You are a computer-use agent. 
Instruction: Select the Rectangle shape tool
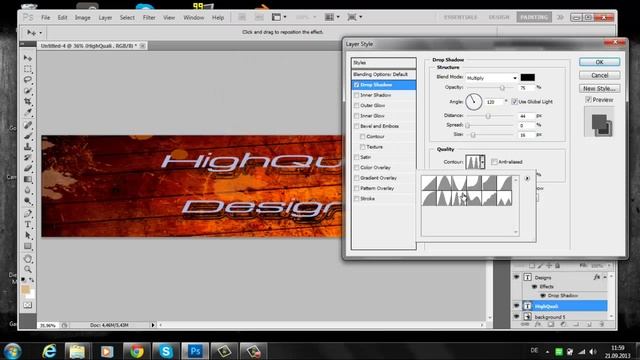coord(28,246)
